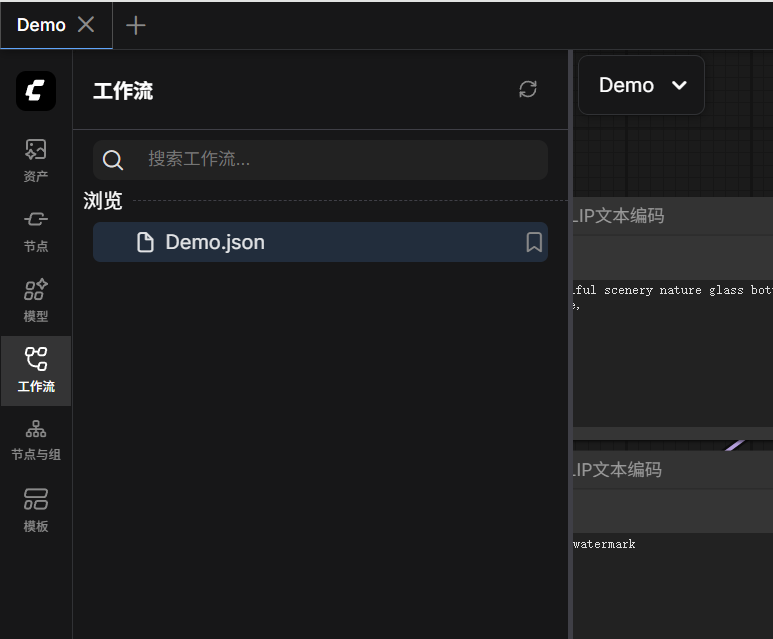Add a new workflow tab with plus
Screen dimensions: 773x639
pyautogui.click(x=136, y=25)
